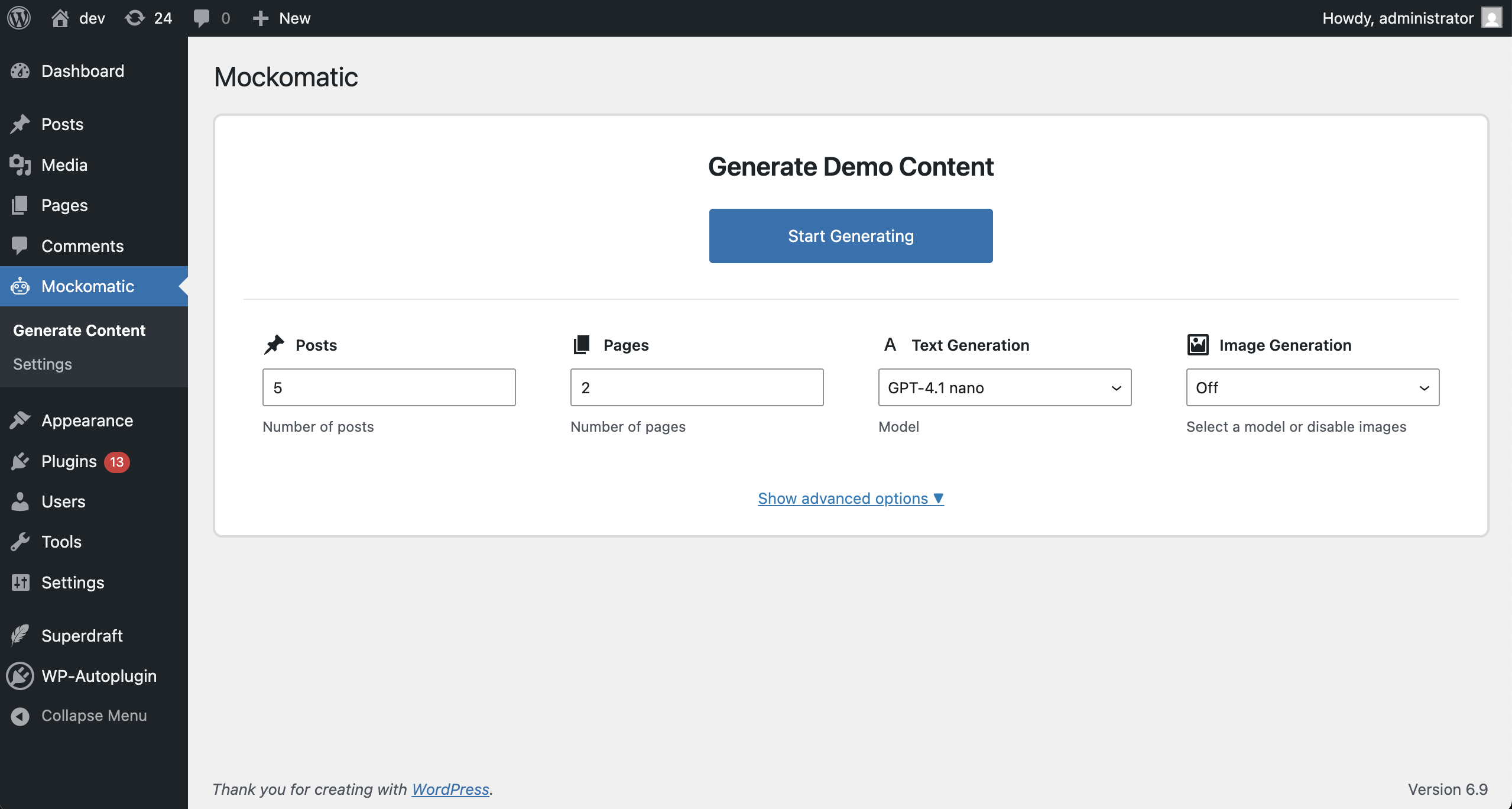Focus the Number of pages input
1512x809 pixels.
tap(697, 387)
